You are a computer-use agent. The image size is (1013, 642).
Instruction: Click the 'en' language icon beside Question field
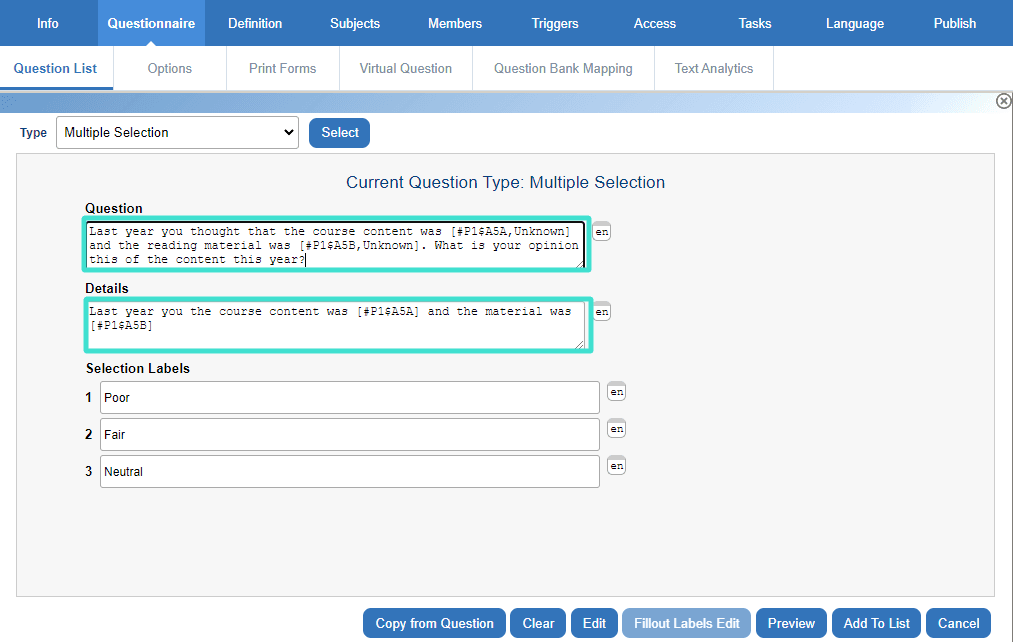(x=601, y=232)
